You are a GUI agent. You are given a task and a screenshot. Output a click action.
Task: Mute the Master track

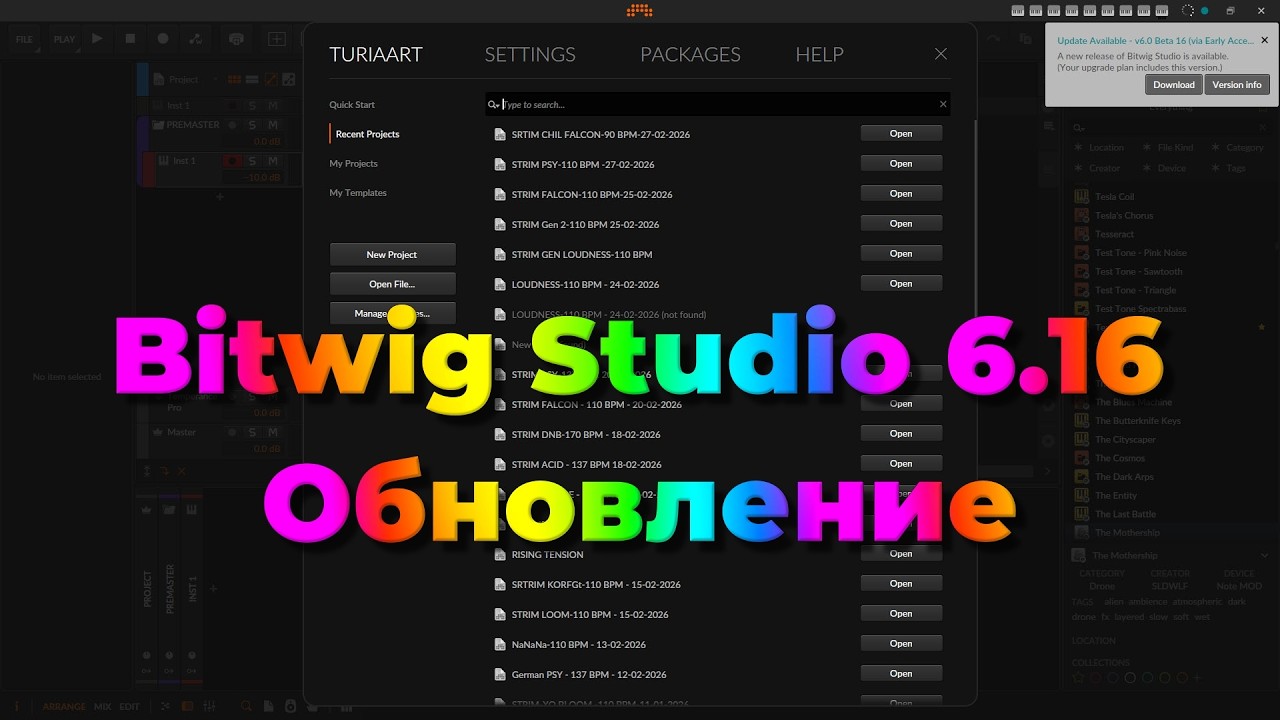pos(272,432)
